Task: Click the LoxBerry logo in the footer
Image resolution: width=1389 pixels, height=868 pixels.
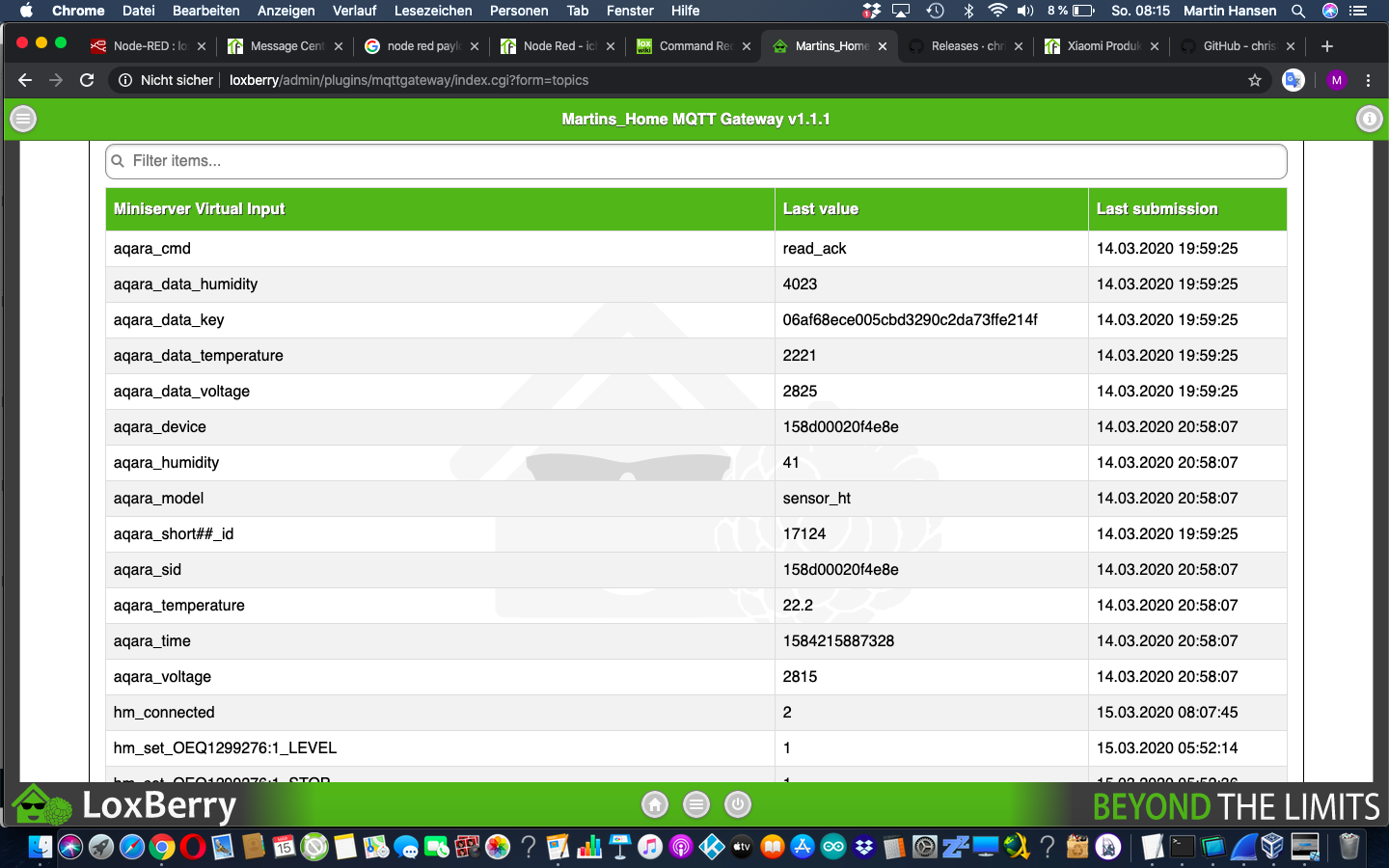Action: pos(123,804)
